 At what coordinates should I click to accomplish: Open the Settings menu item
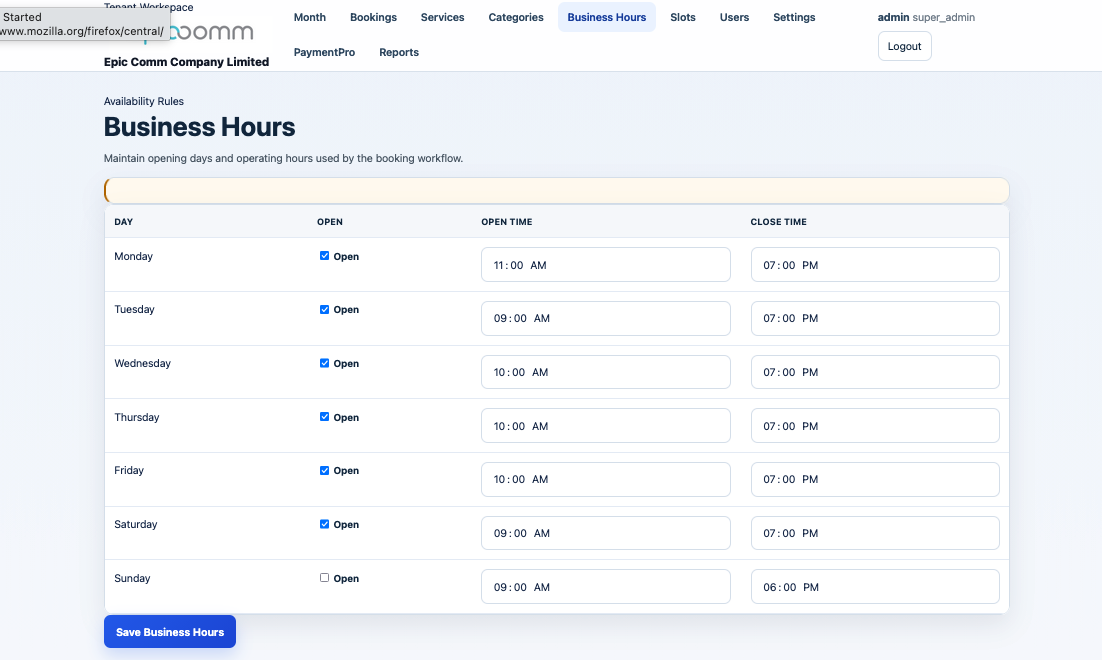(794, 17)
